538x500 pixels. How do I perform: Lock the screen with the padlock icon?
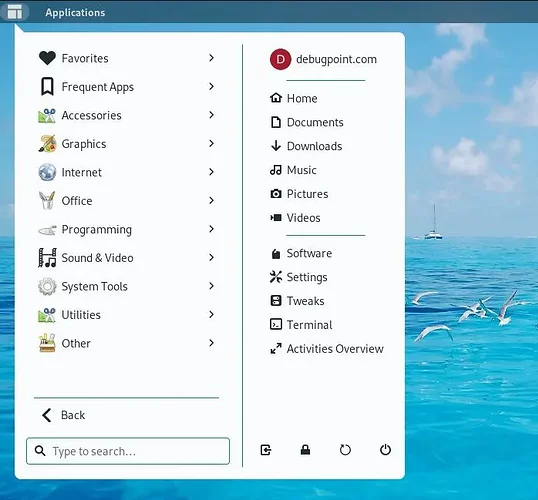[x=305, y=450]
